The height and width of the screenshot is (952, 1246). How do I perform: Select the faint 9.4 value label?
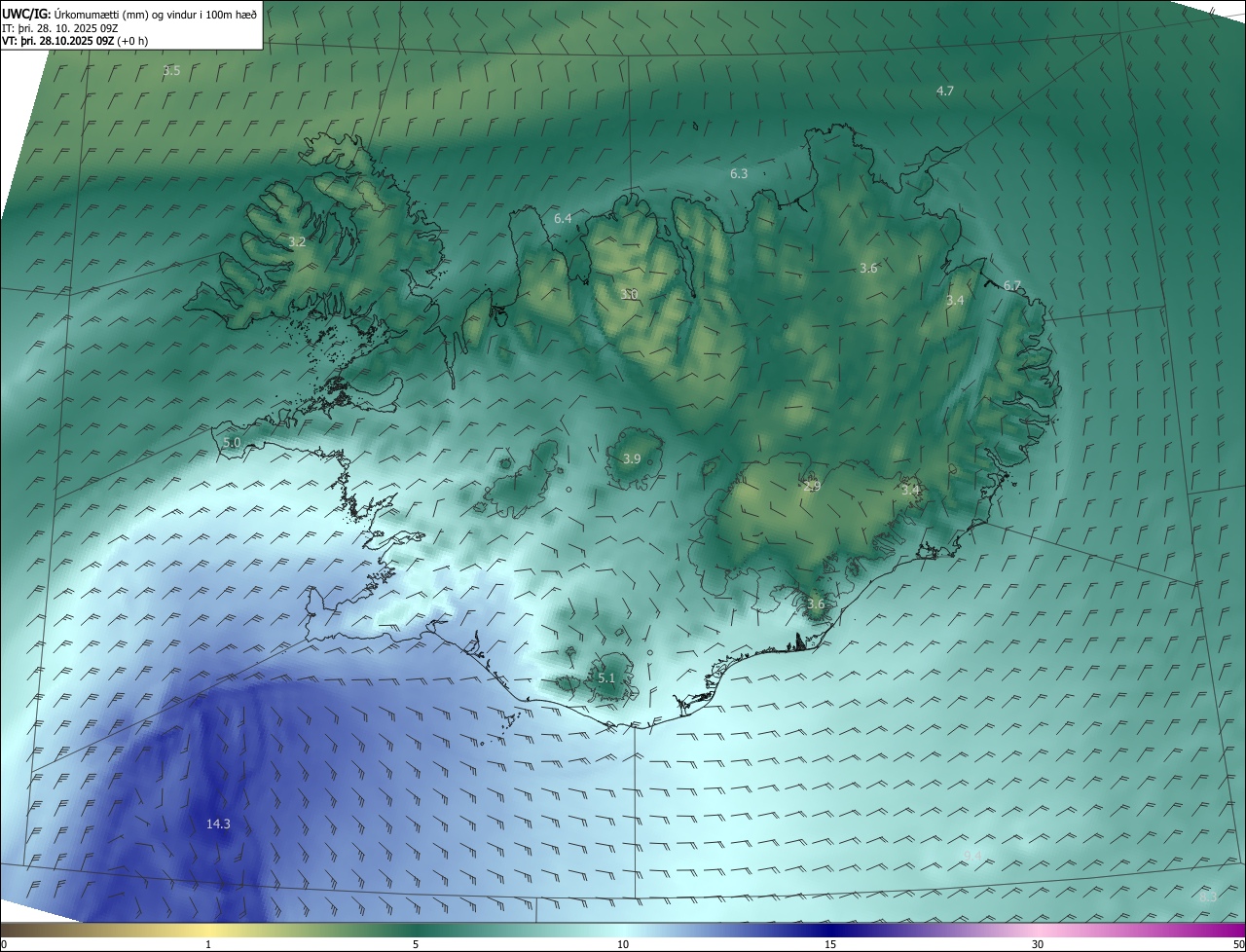coord(972,855)
